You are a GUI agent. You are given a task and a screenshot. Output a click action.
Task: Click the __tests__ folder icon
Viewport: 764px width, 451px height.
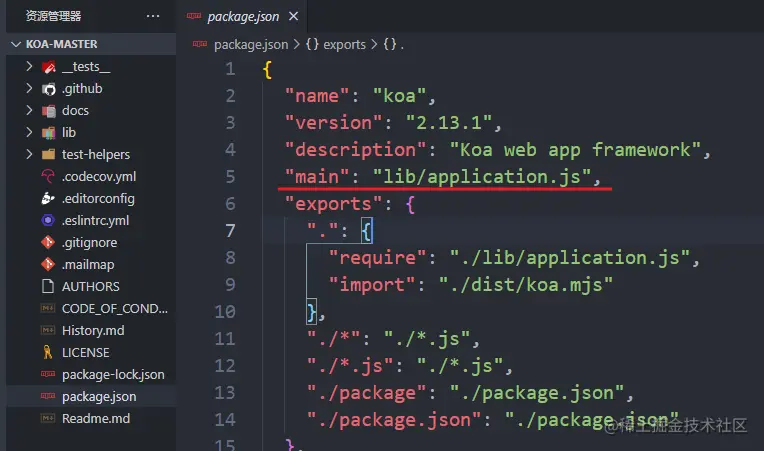[x=49, y=67]
